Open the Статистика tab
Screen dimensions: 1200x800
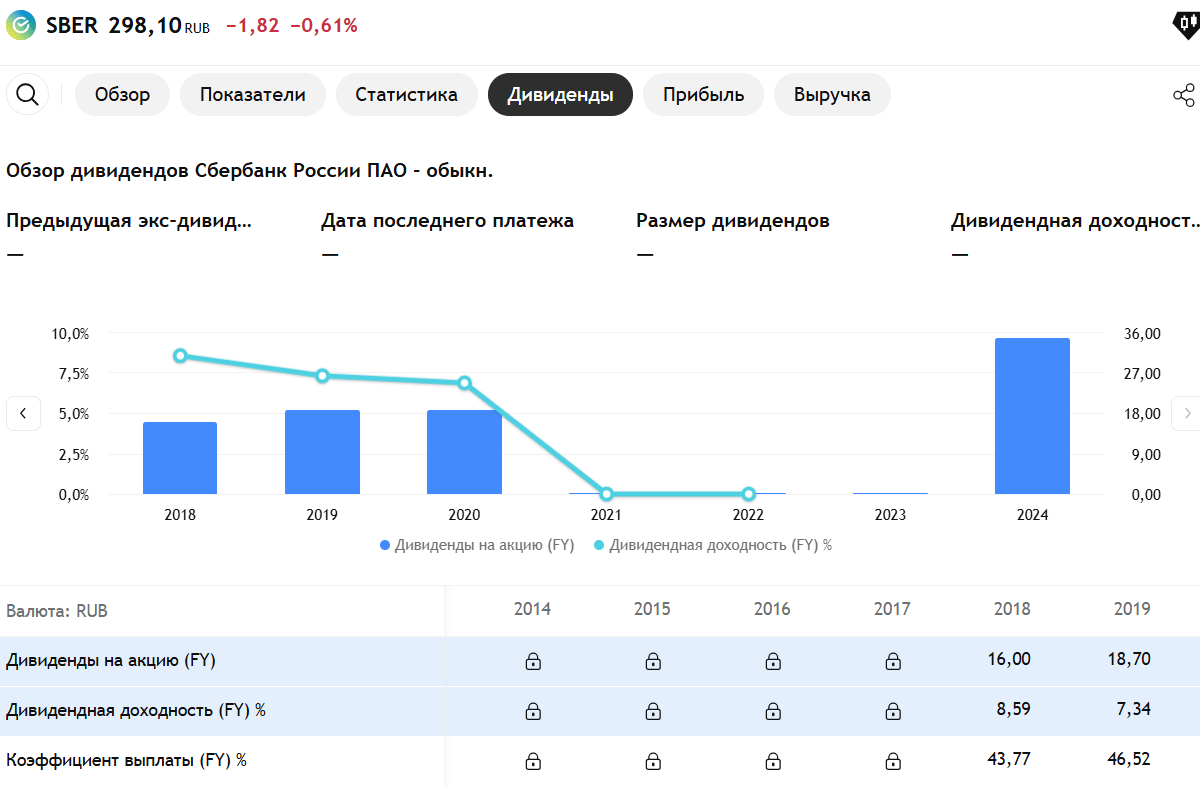coord(407,94)
